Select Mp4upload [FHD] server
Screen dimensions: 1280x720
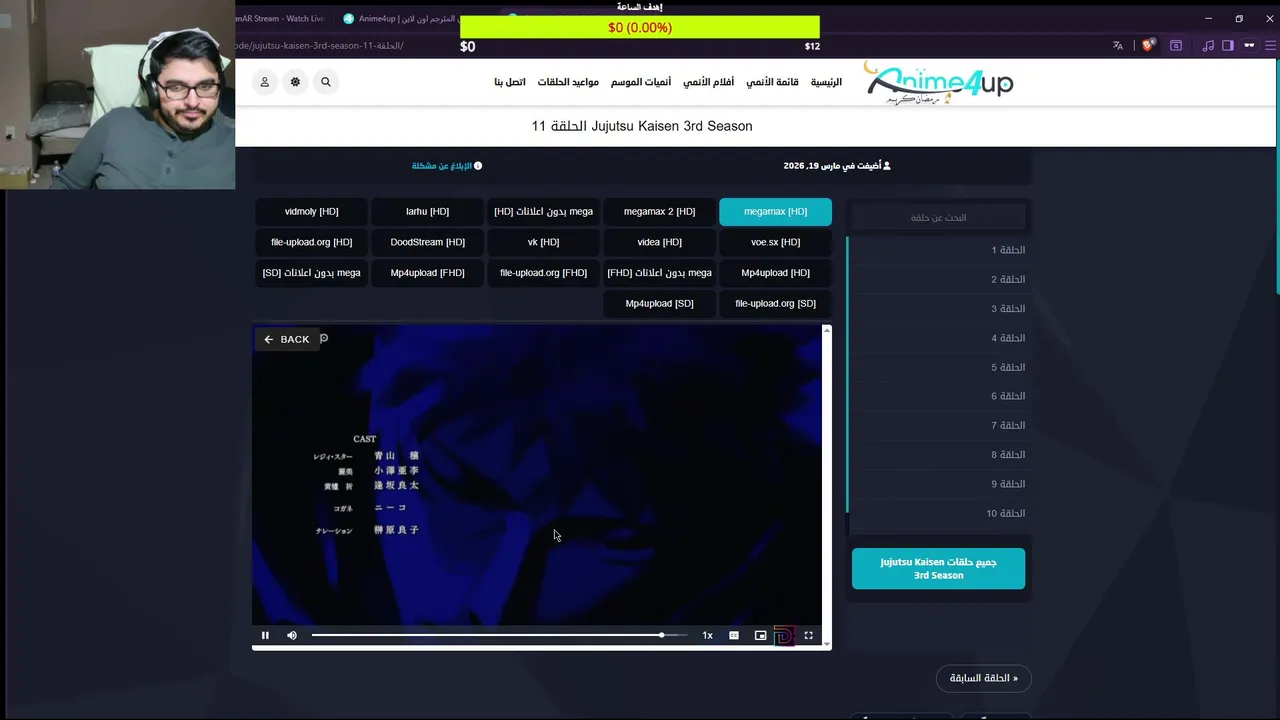pyautogui.click(x=427, y=273)
